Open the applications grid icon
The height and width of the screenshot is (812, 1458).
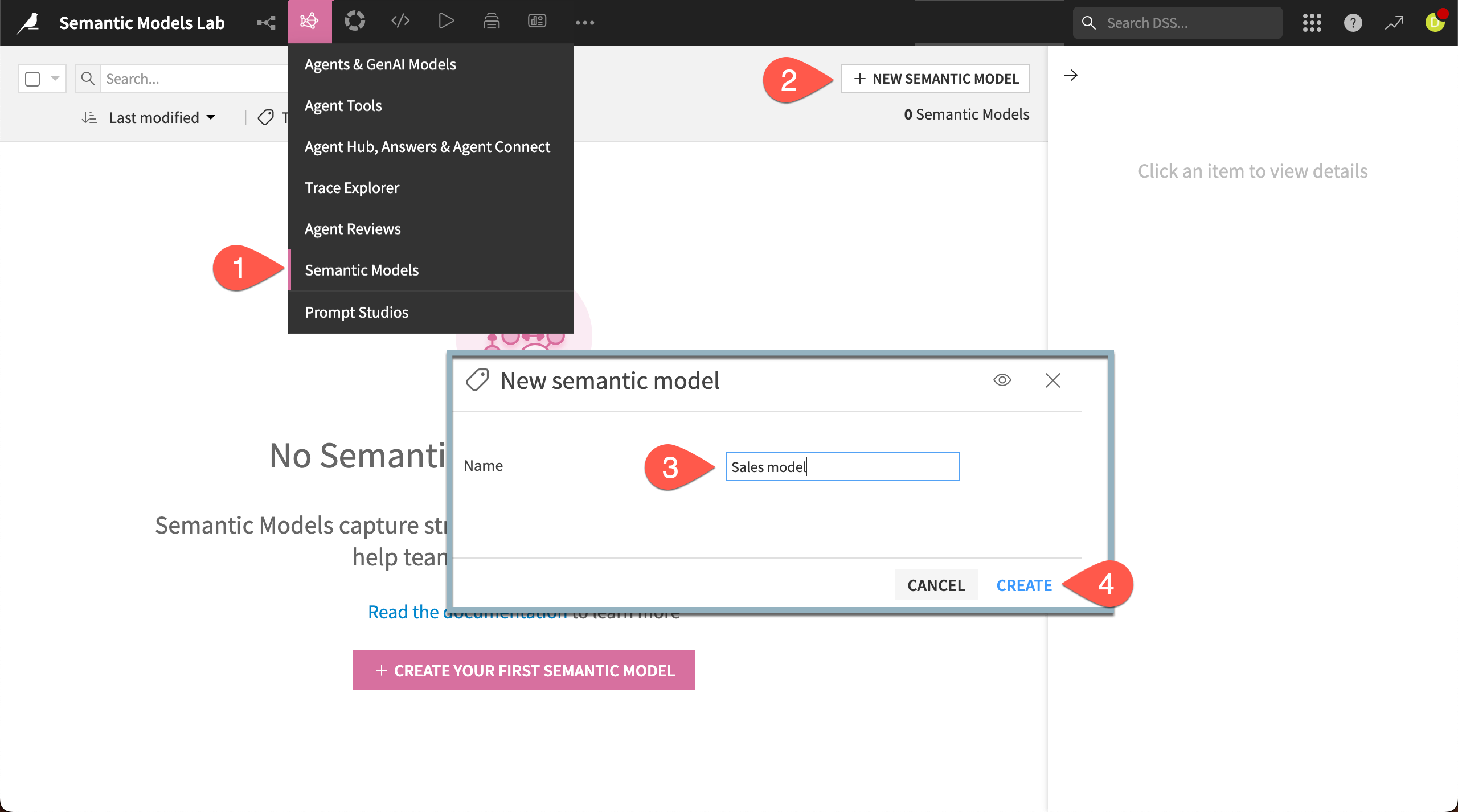(1312, 23)
